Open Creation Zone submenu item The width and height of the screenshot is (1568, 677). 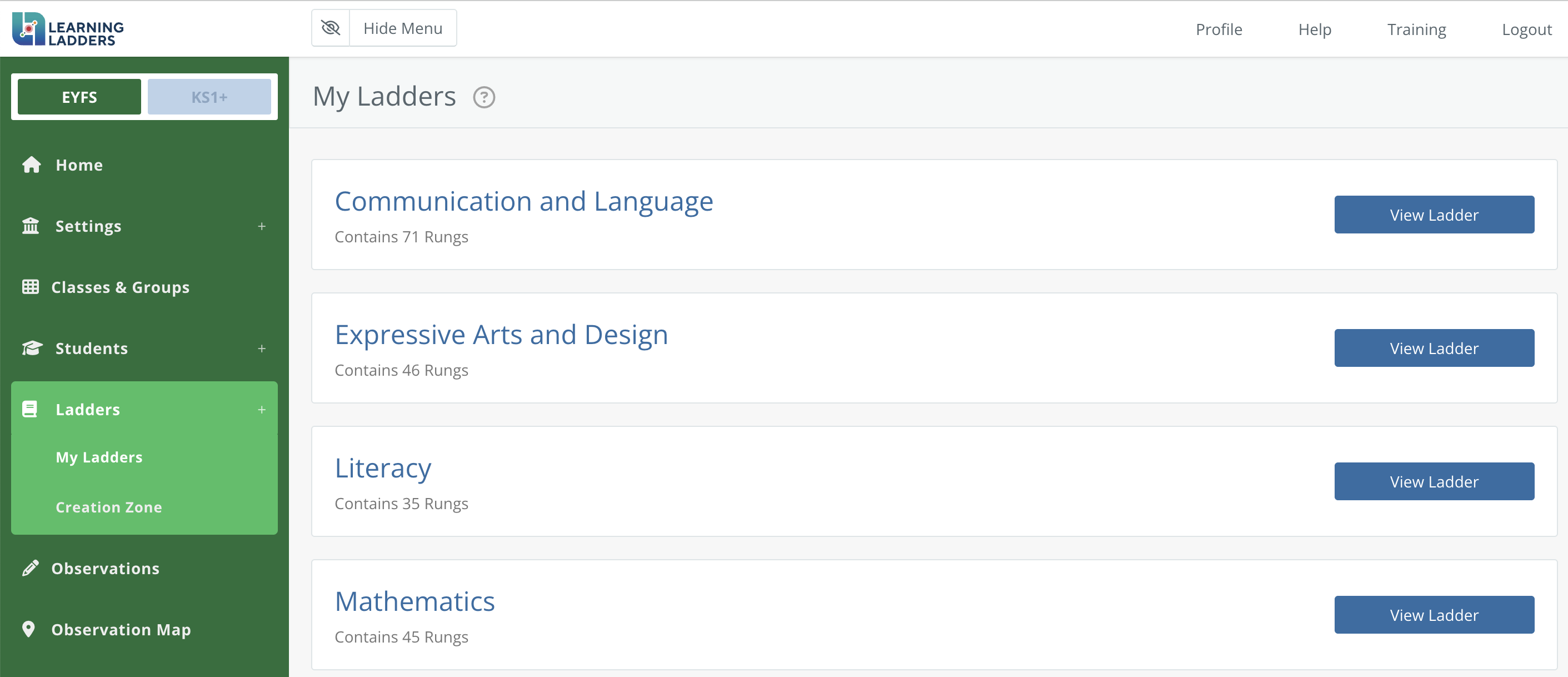tap(108, 507)
